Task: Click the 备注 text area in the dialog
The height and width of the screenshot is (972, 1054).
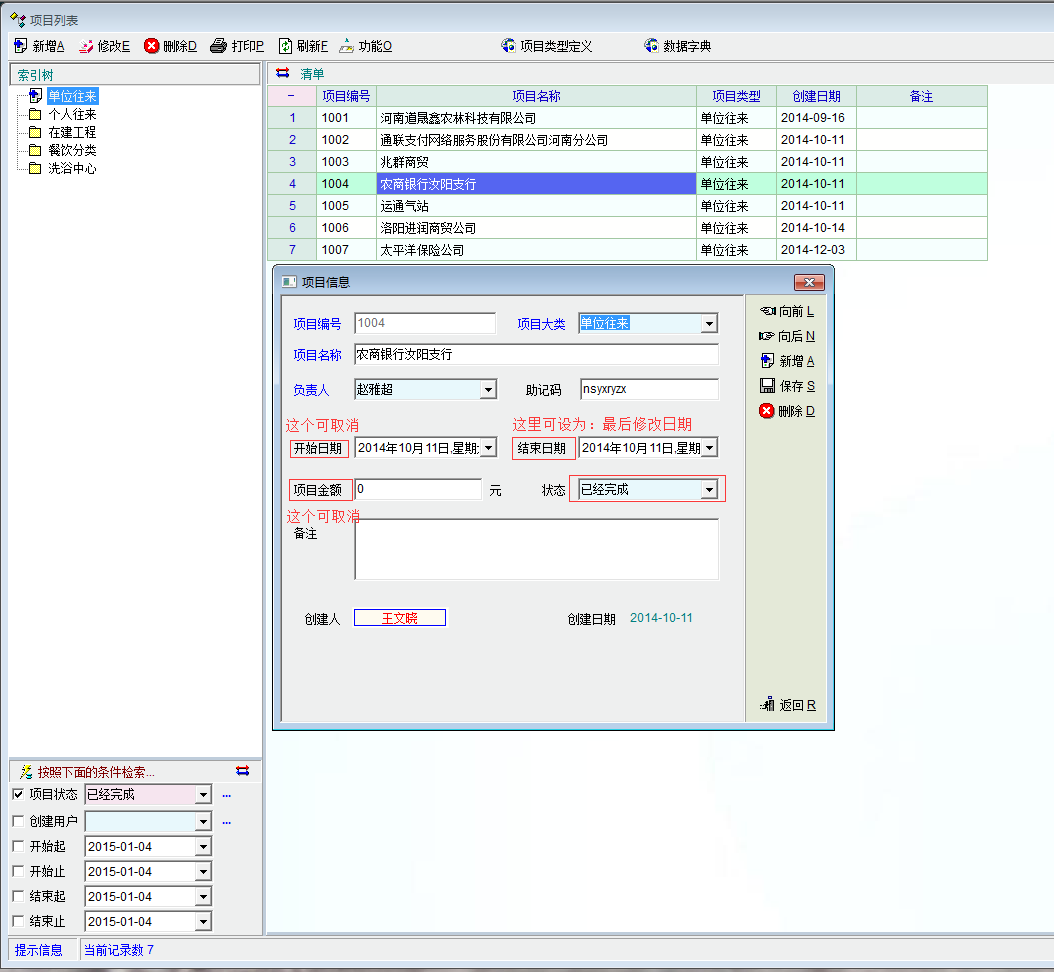Action: [536, 549]
